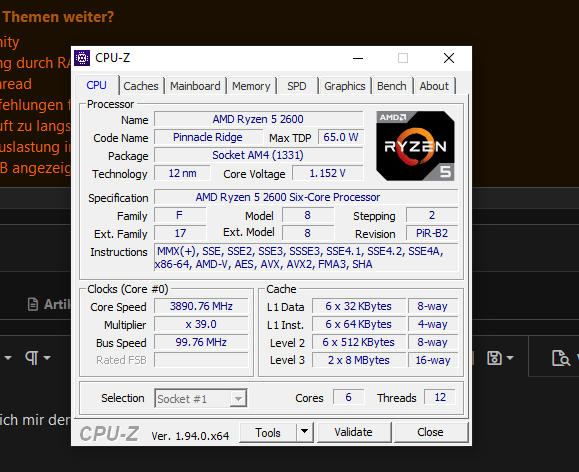
Task: Click the Bus Speed 99.76 MHz value
Action: [x=201, y=342]
